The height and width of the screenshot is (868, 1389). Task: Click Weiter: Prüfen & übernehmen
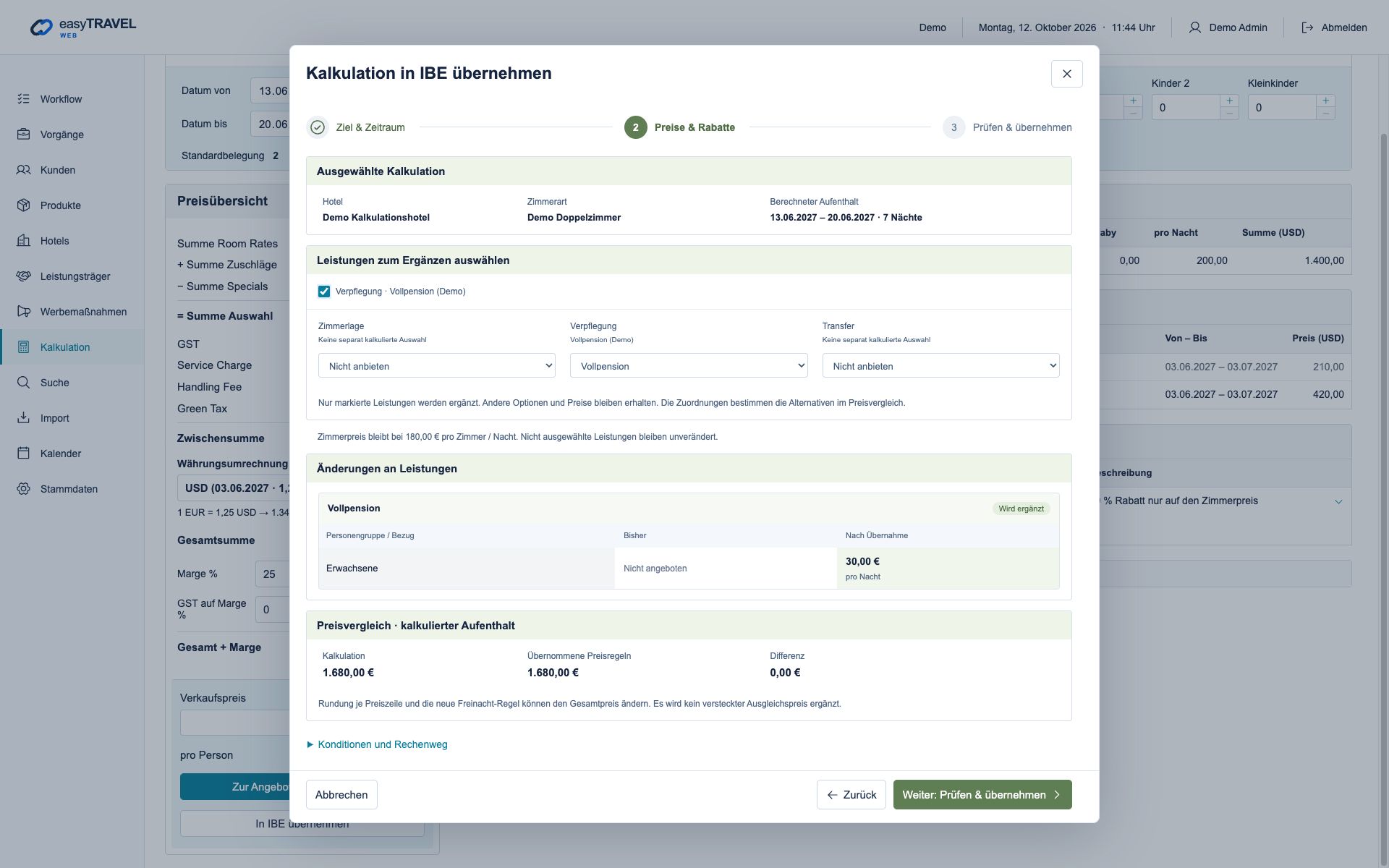coord(982,795)
